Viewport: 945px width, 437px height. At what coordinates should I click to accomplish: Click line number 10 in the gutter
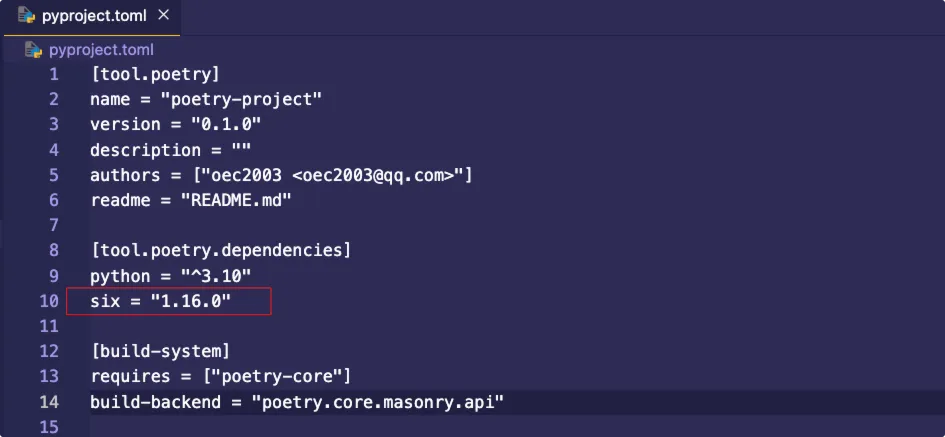(x=49, y=301)
